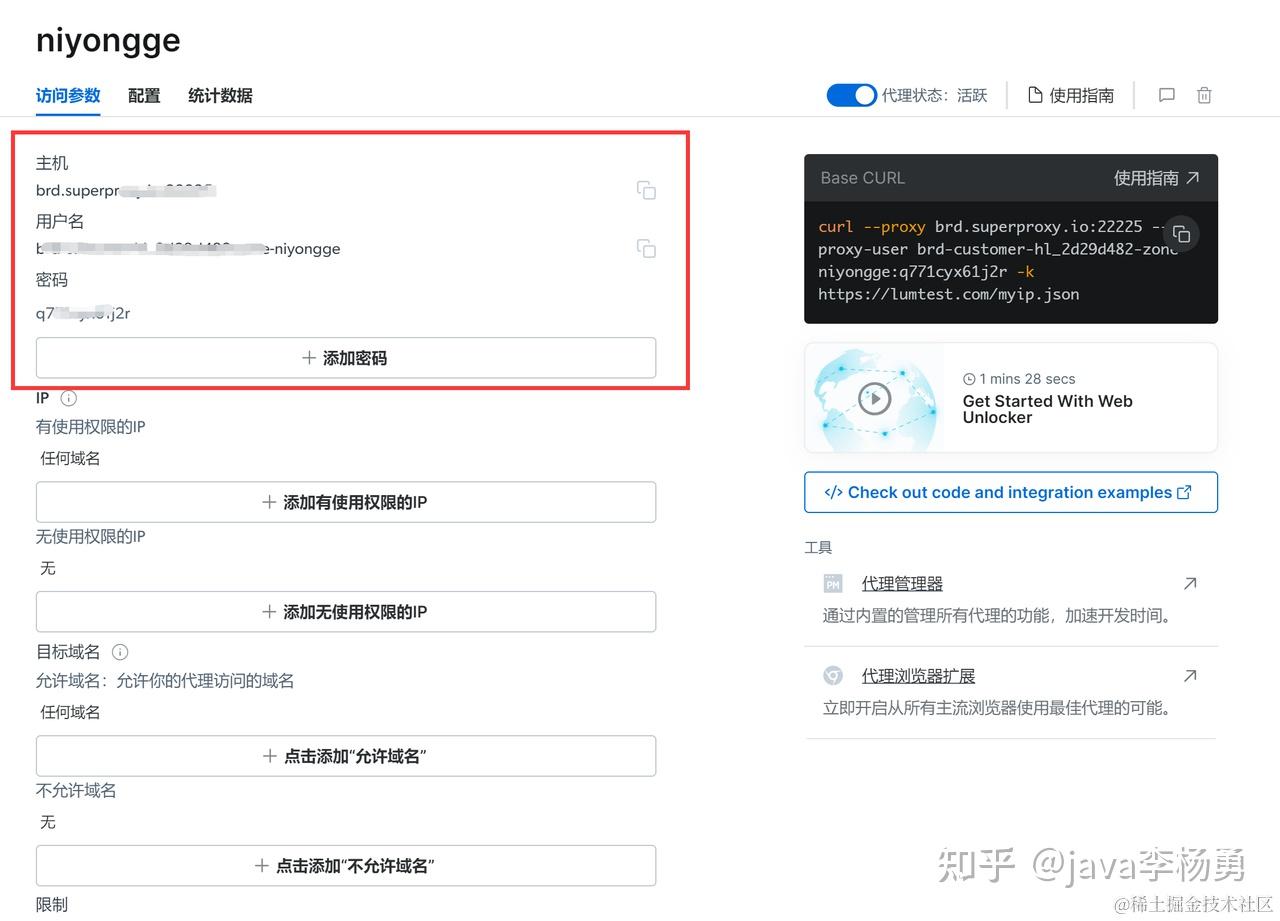Image resolution: width=1280 pixels, height=921 pixels.
Task: Open proxy browser extension arrow icon
Action: click(x=1190, y=676)
